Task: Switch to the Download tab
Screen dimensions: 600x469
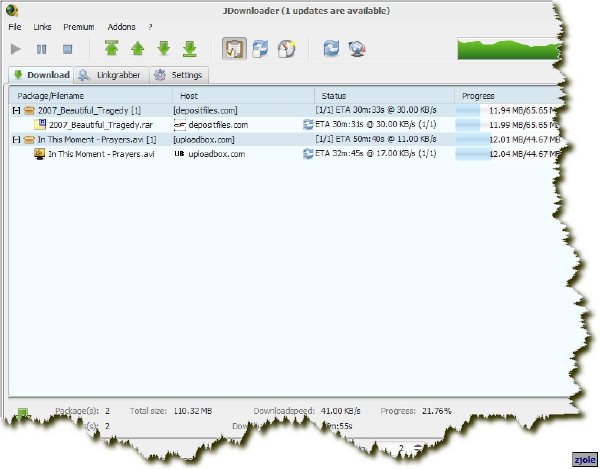Action: click(x=41, y=75)
